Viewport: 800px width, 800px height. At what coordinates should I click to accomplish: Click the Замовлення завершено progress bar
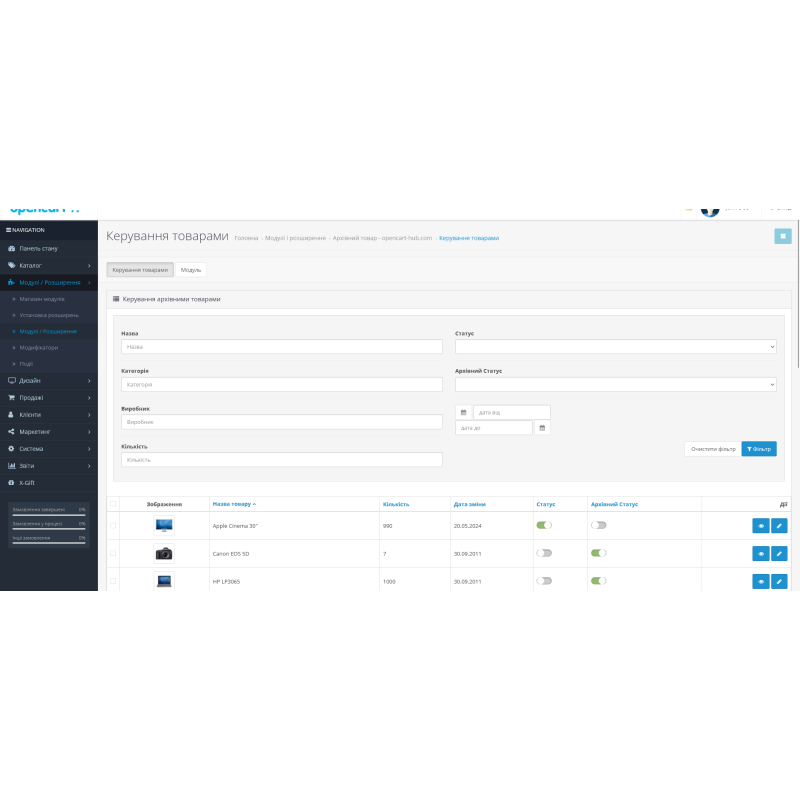pyautogui.click(x=49, y=513)
